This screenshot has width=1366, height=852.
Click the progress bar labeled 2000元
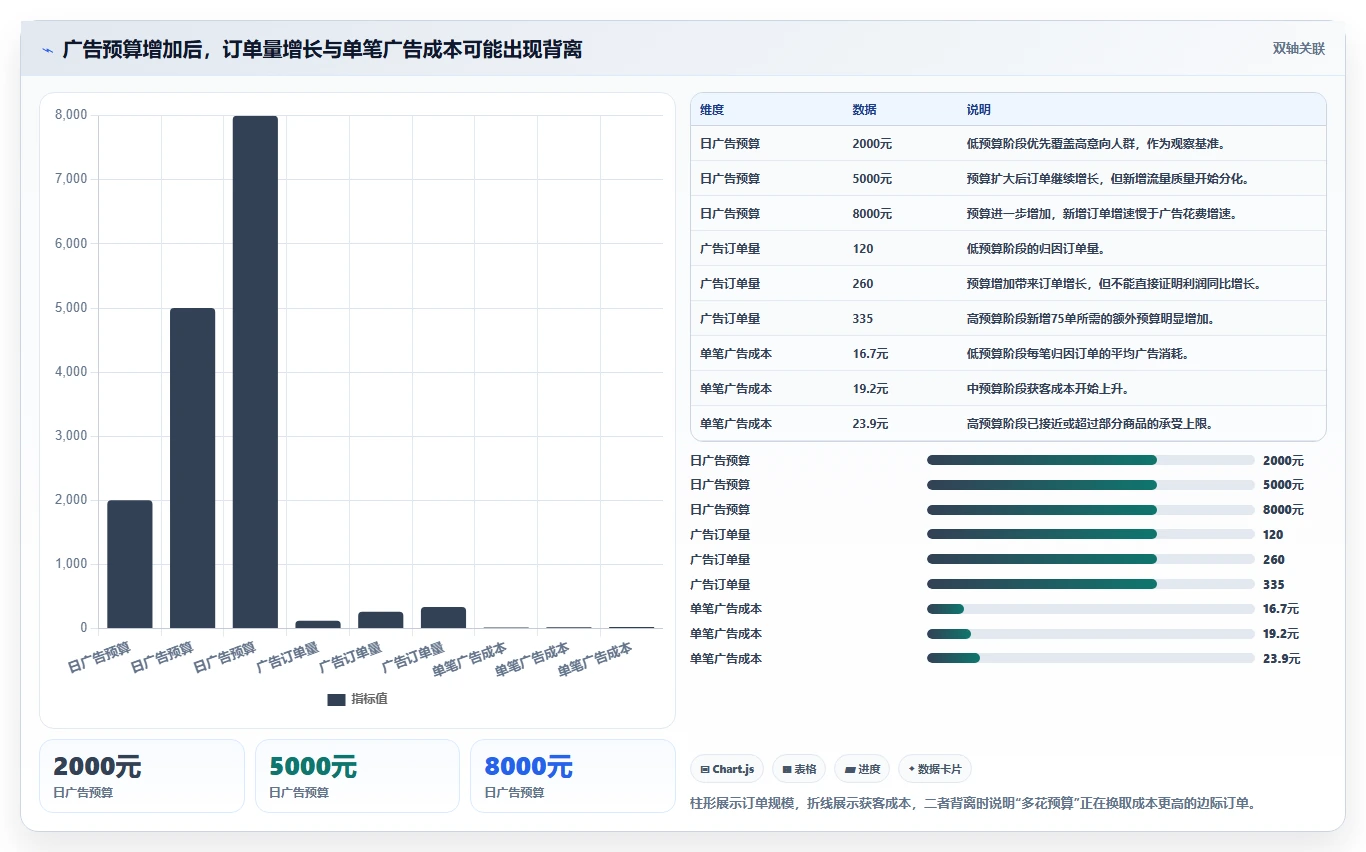[1091, 460]
